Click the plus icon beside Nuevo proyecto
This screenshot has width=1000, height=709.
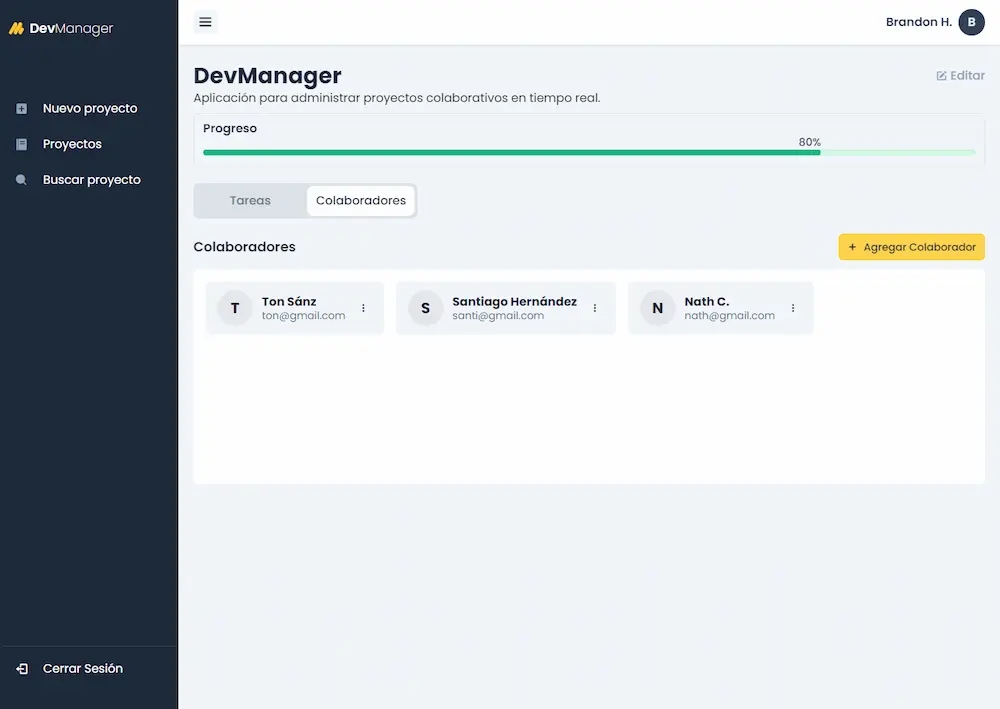[x=22, y=109]
